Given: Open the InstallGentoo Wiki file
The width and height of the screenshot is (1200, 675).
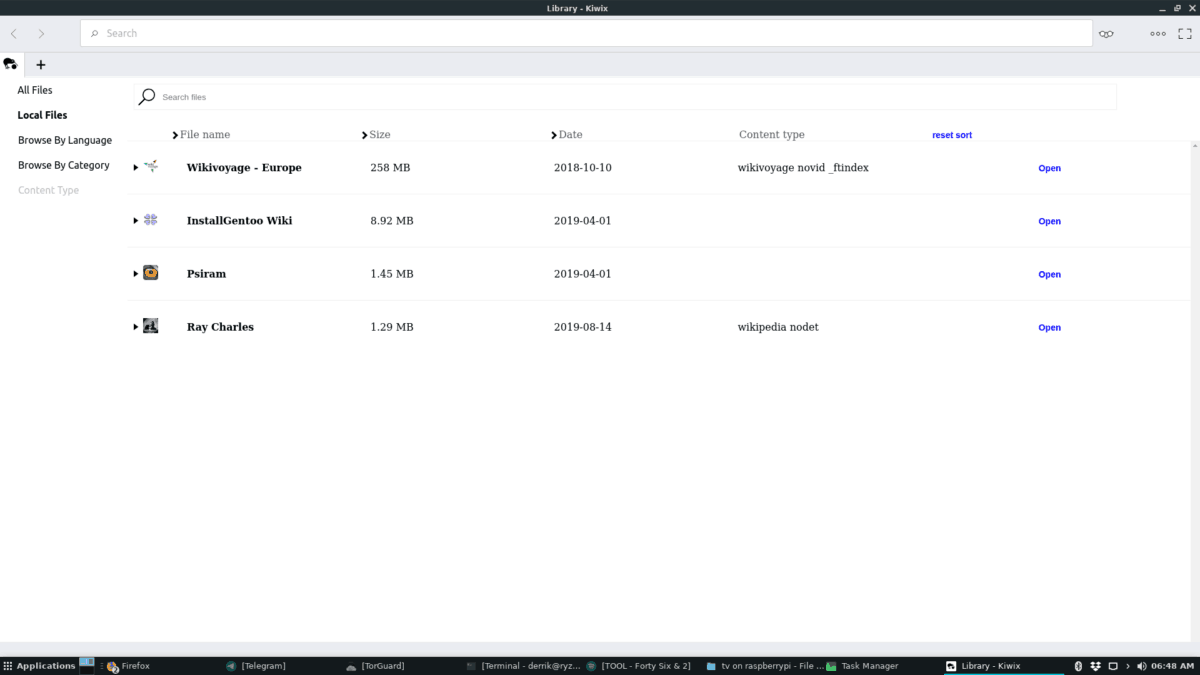Looking at the screenshot, I should pos(1049,221).
